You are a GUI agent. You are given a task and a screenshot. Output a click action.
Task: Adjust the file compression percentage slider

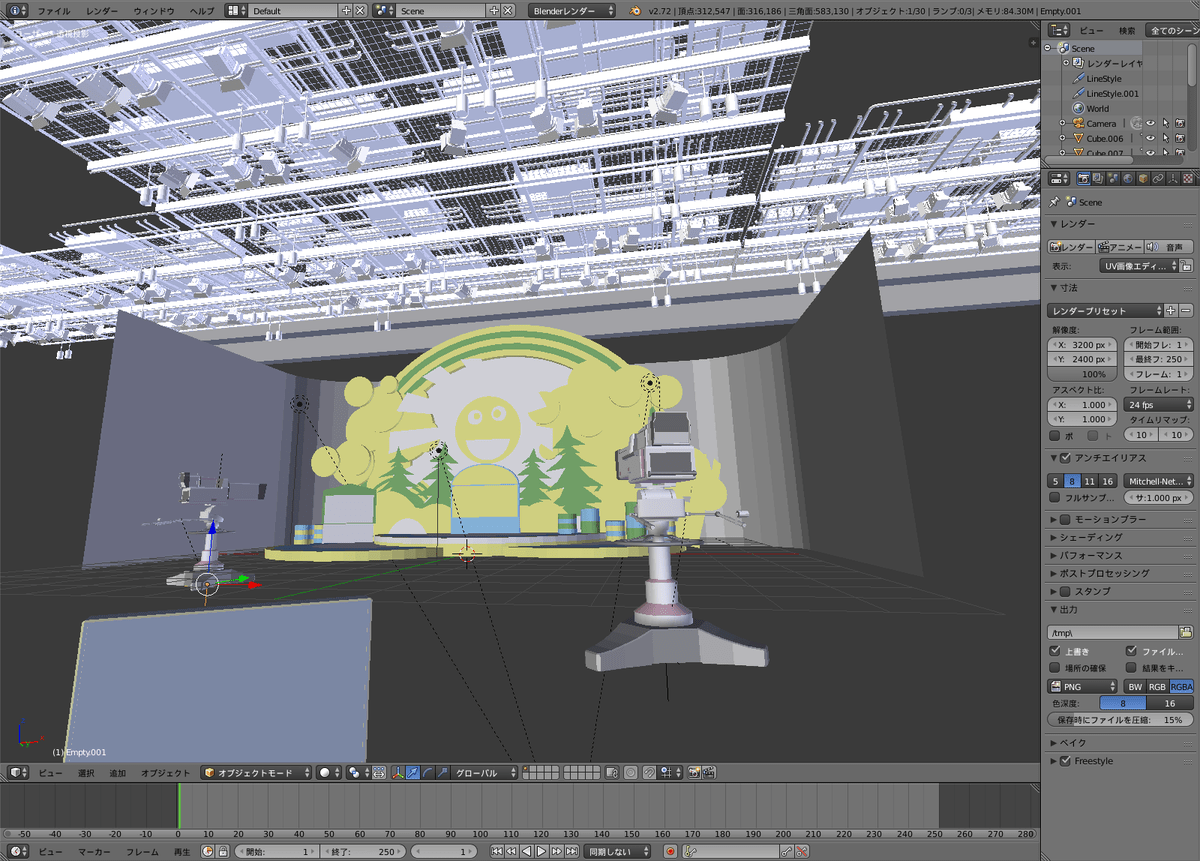click(x=1120, y=718)
